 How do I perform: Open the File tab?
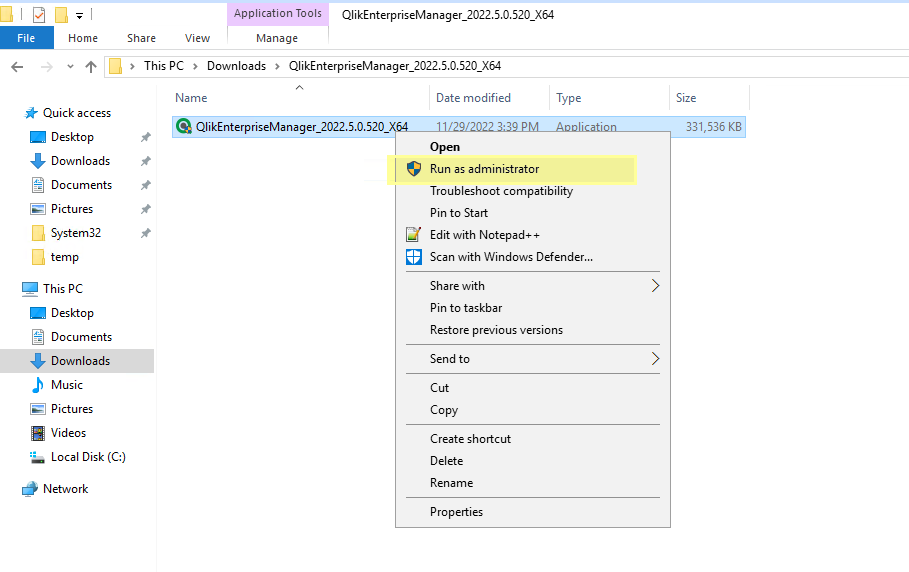click(x=26, y=38)
